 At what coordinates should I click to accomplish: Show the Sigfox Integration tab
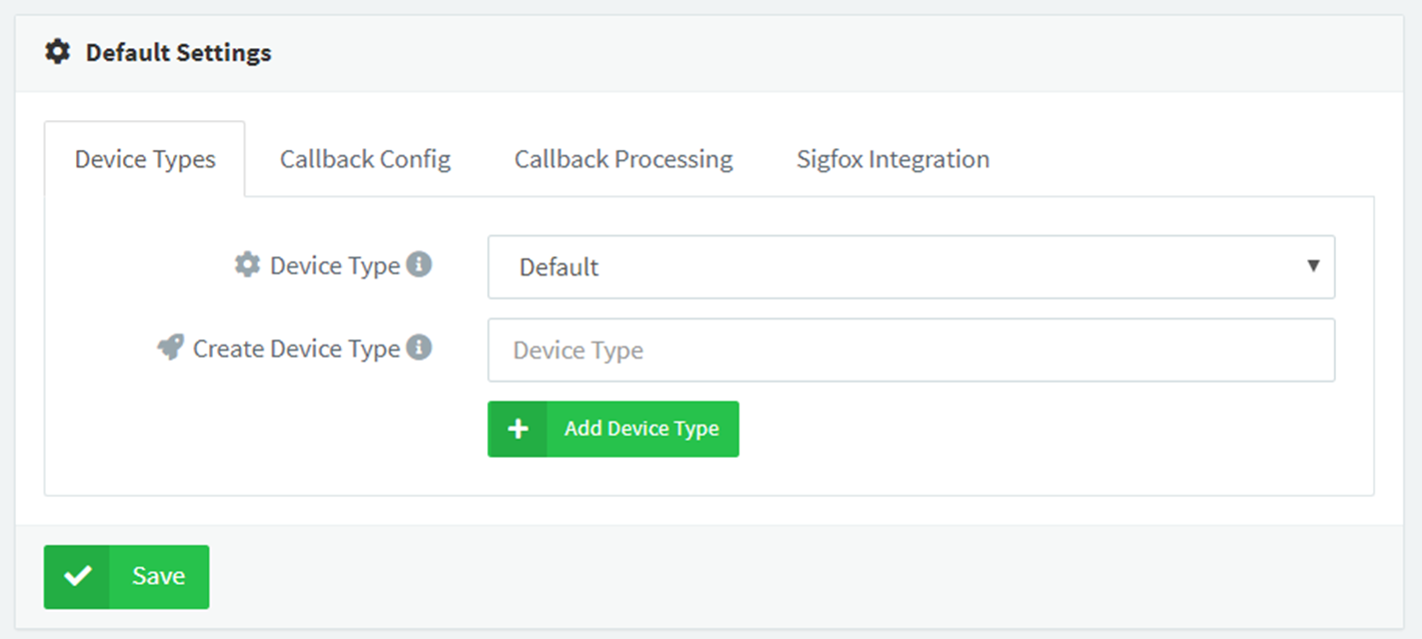pos(892,159)
